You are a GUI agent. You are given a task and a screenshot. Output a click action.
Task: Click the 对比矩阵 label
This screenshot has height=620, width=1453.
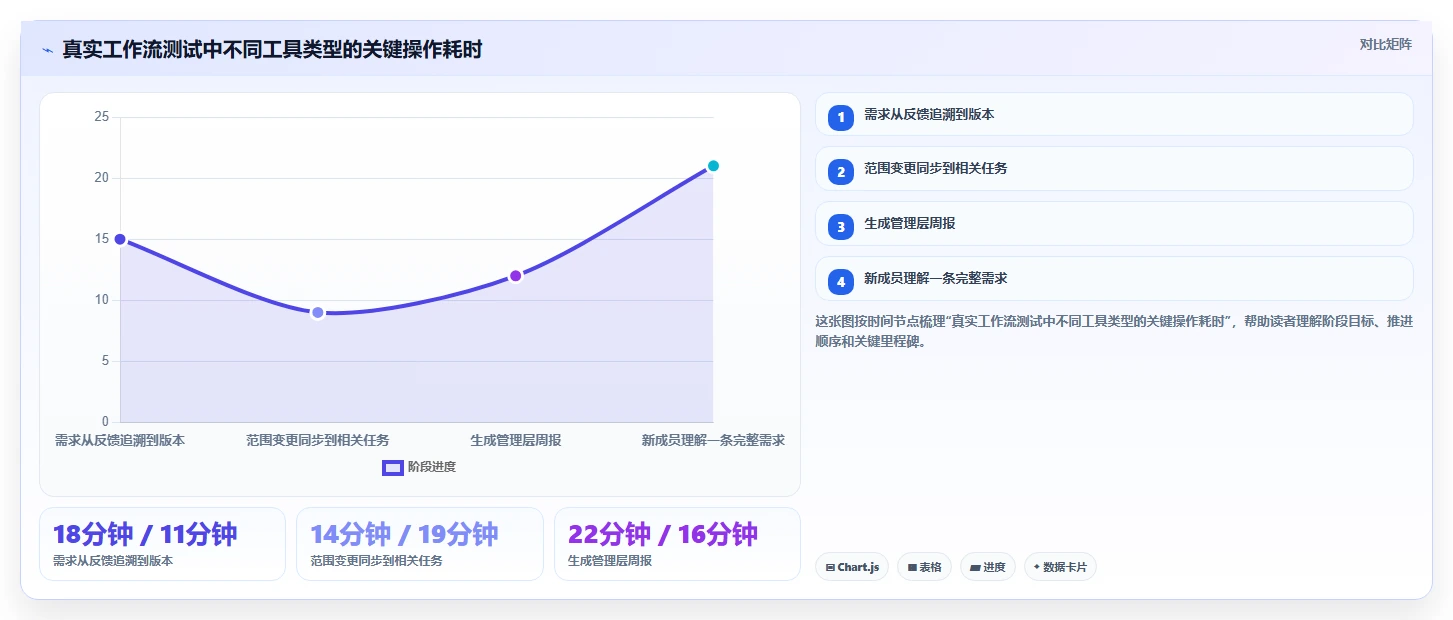1385,44
